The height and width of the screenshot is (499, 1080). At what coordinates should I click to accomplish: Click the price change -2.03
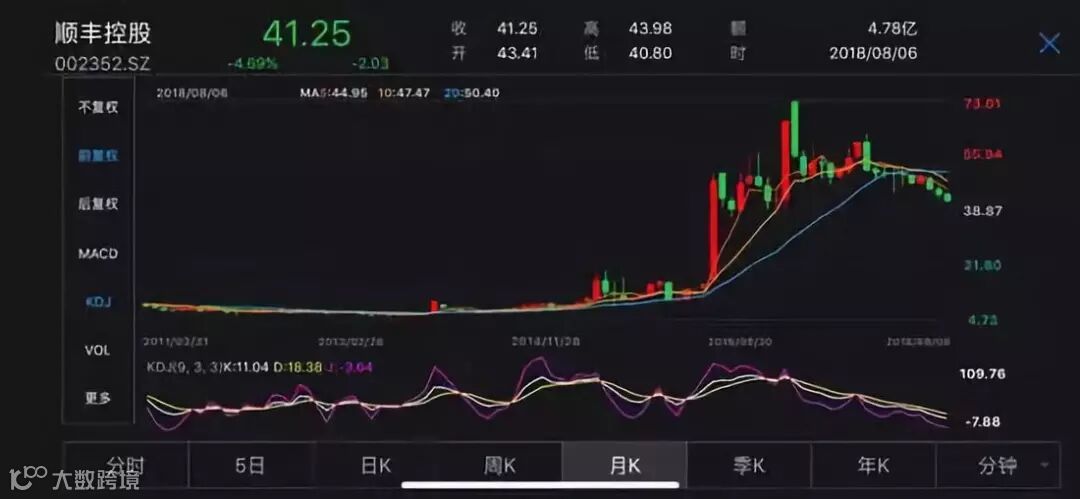coord(370,64)
